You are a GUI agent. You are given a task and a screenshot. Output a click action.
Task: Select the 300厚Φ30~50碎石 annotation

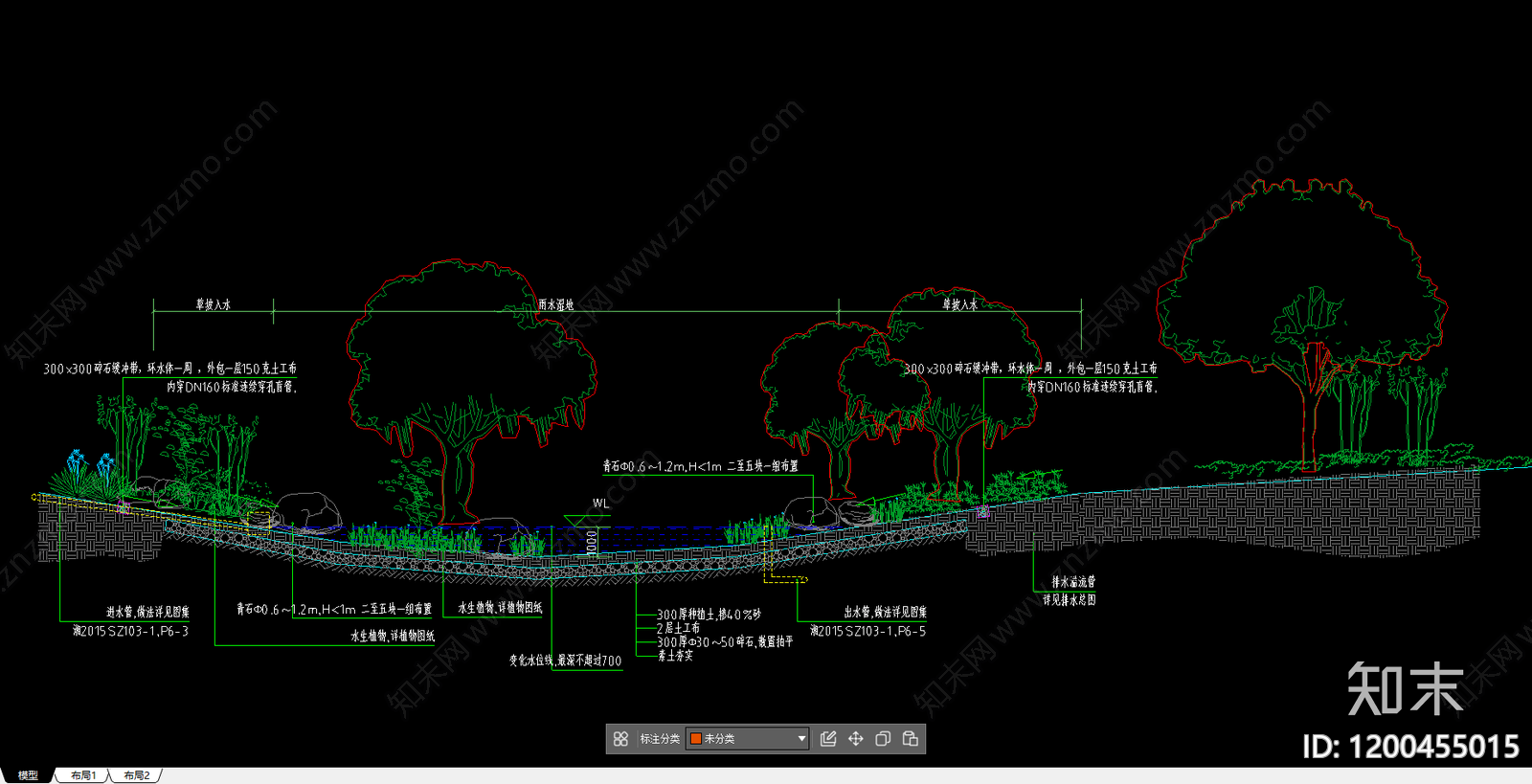[x=725, y=642]
